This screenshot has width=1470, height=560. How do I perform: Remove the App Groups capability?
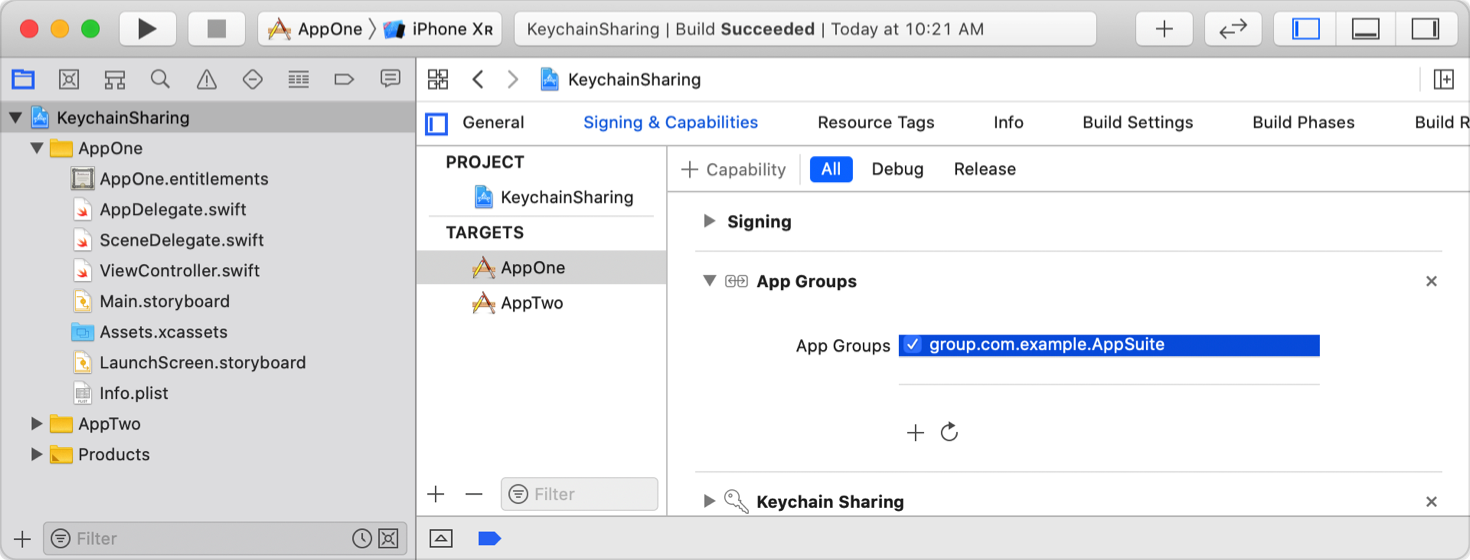[x=1431, y=281]
